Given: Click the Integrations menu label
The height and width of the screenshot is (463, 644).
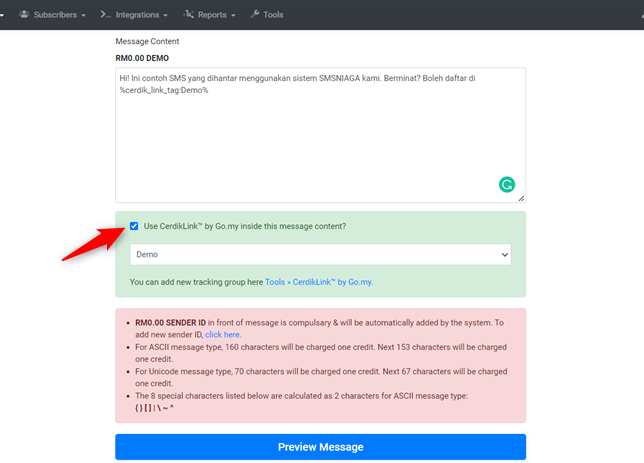Looking at the screenshot, I should (136, 15).
